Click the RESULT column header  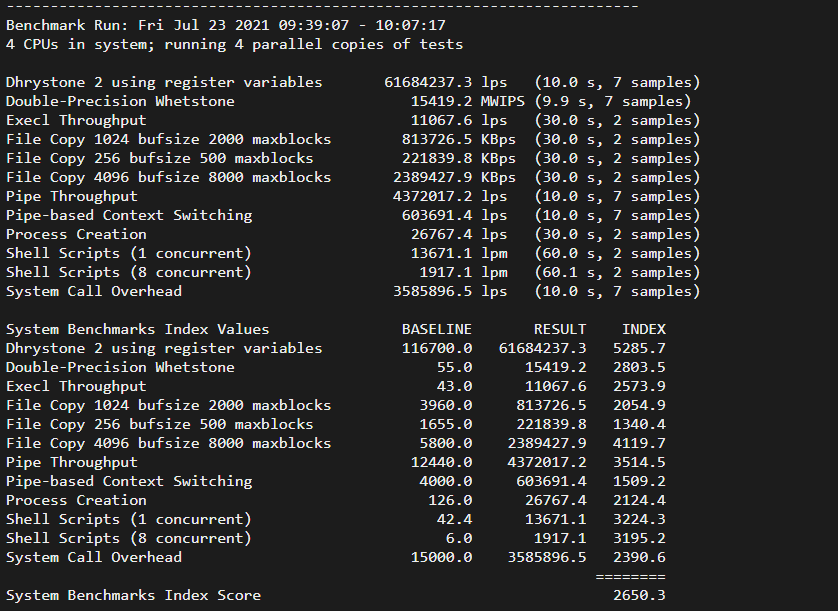pyautogui.click(x=560, y=329)
